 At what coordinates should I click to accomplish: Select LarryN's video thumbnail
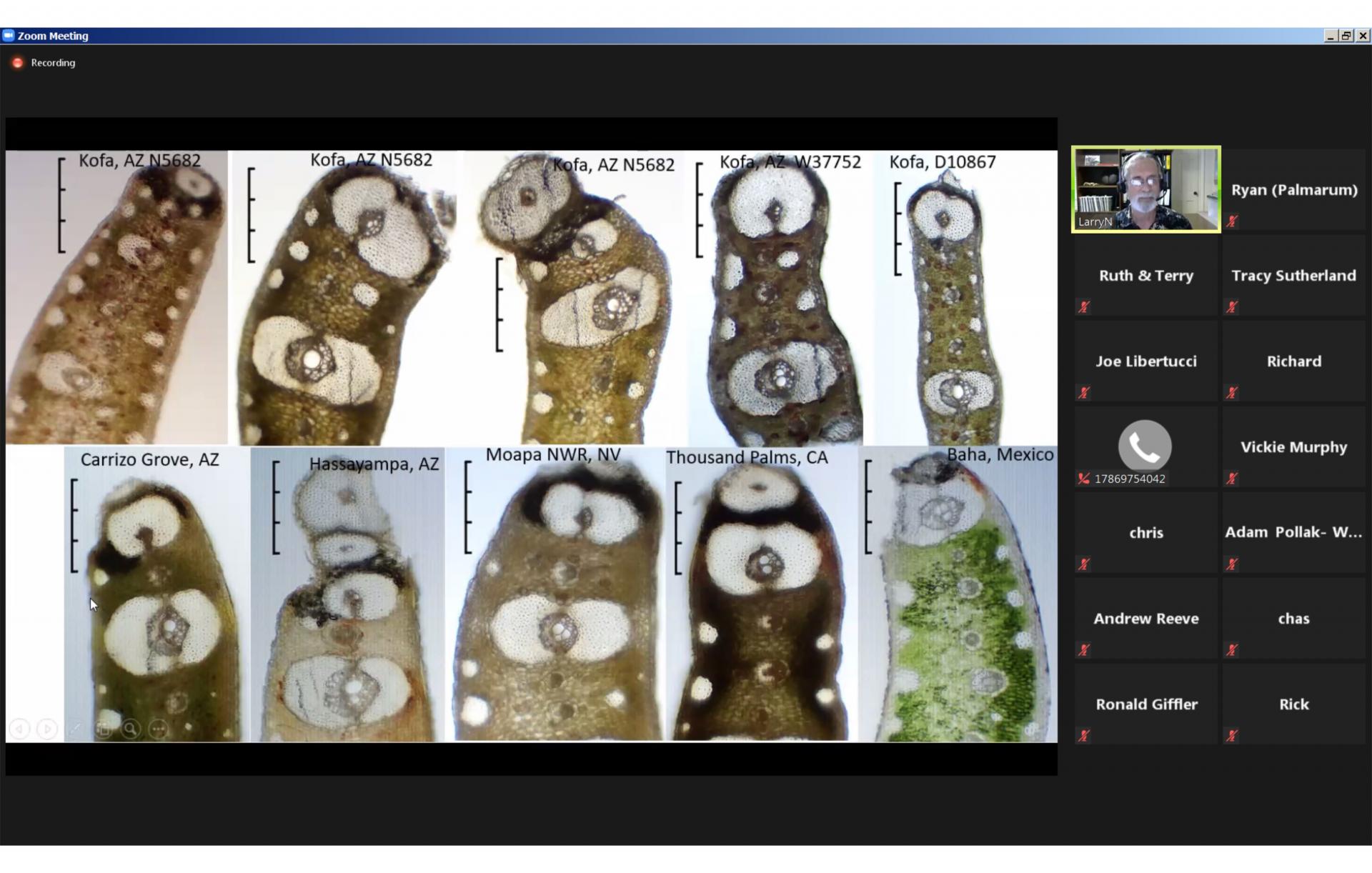pyautogui.click(x=1145, y=189)
